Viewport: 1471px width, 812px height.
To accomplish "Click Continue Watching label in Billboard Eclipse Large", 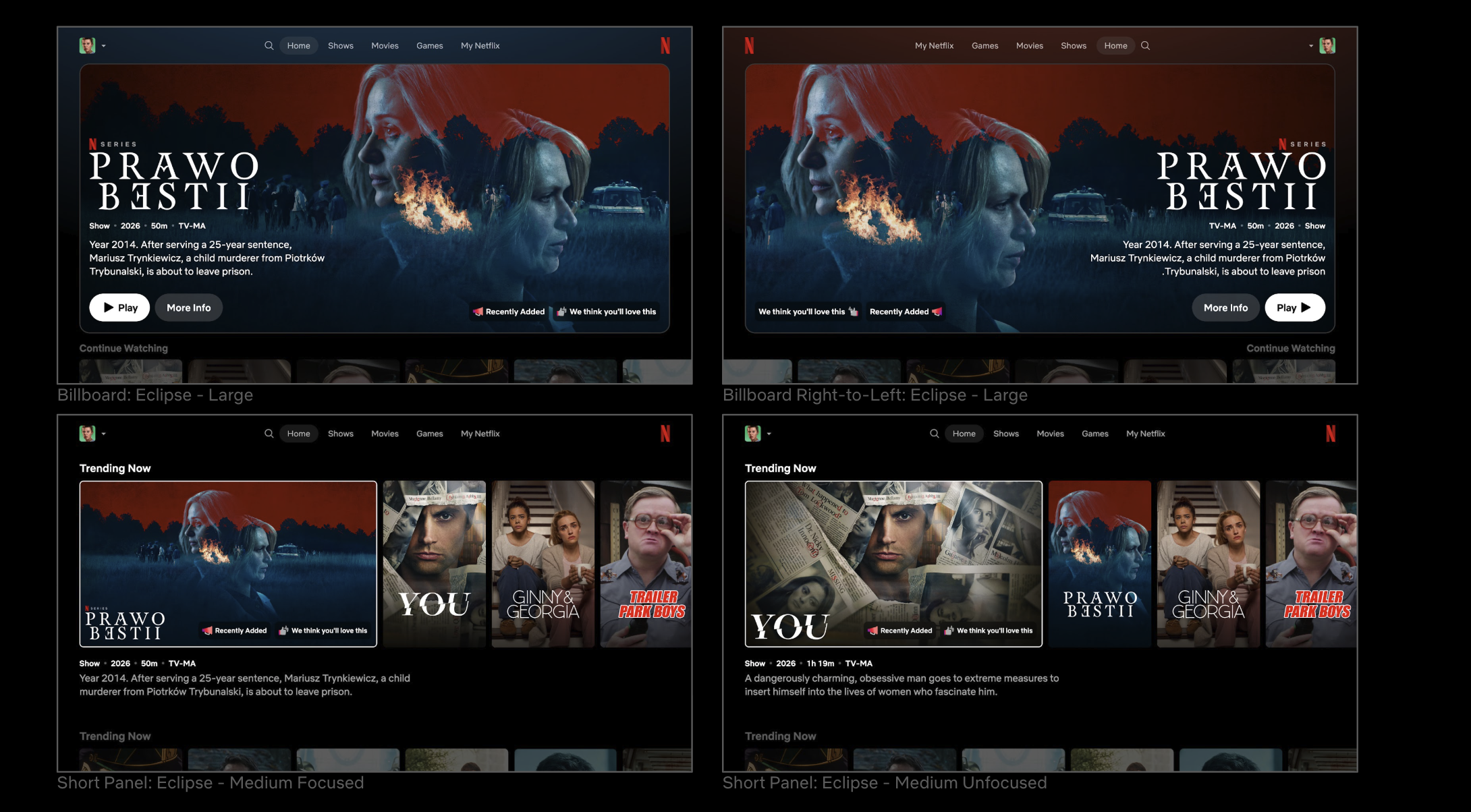I will 123,348.
